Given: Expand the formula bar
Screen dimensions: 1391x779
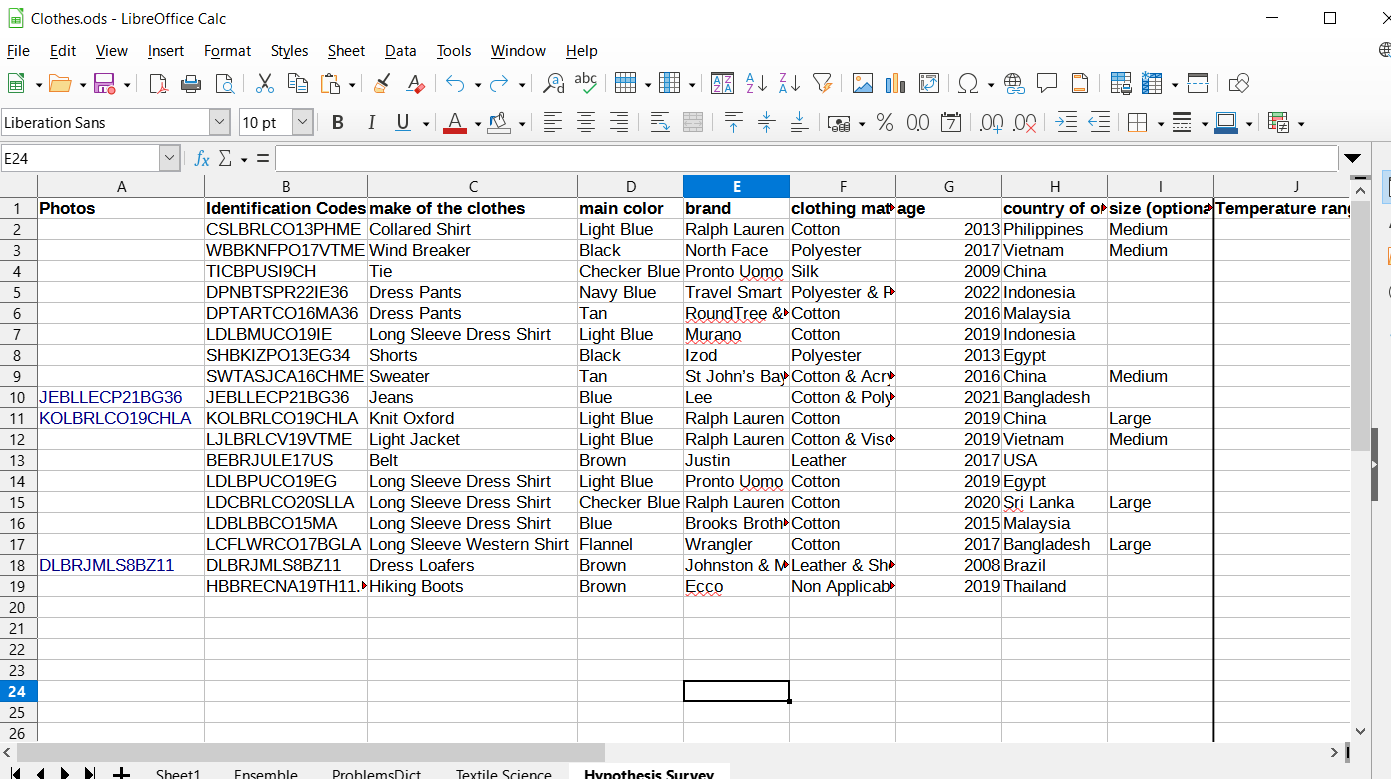Looking at the screenshot, I should (1353, 158).
